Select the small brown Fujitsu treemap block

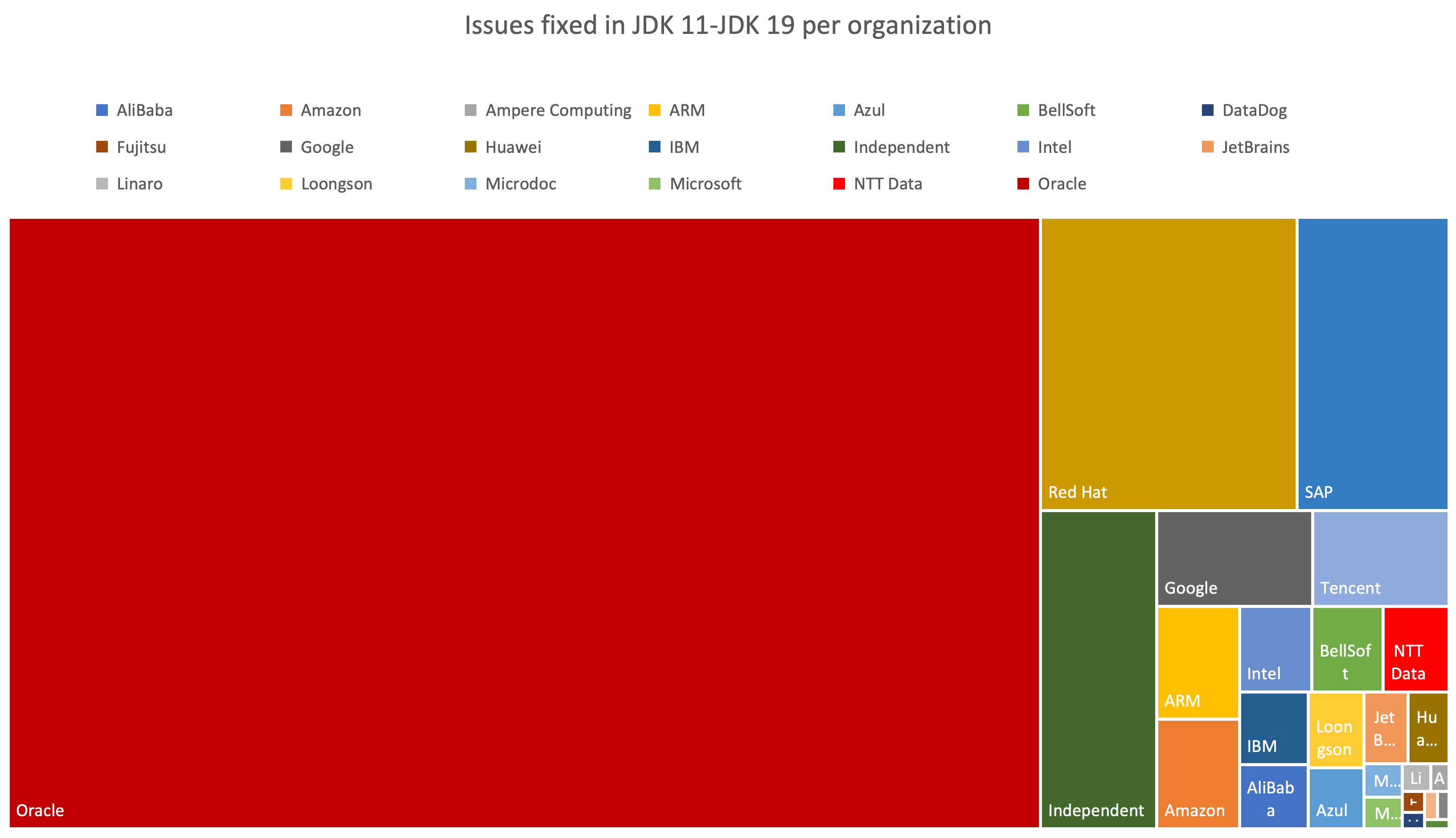[x=1413, y=802]
